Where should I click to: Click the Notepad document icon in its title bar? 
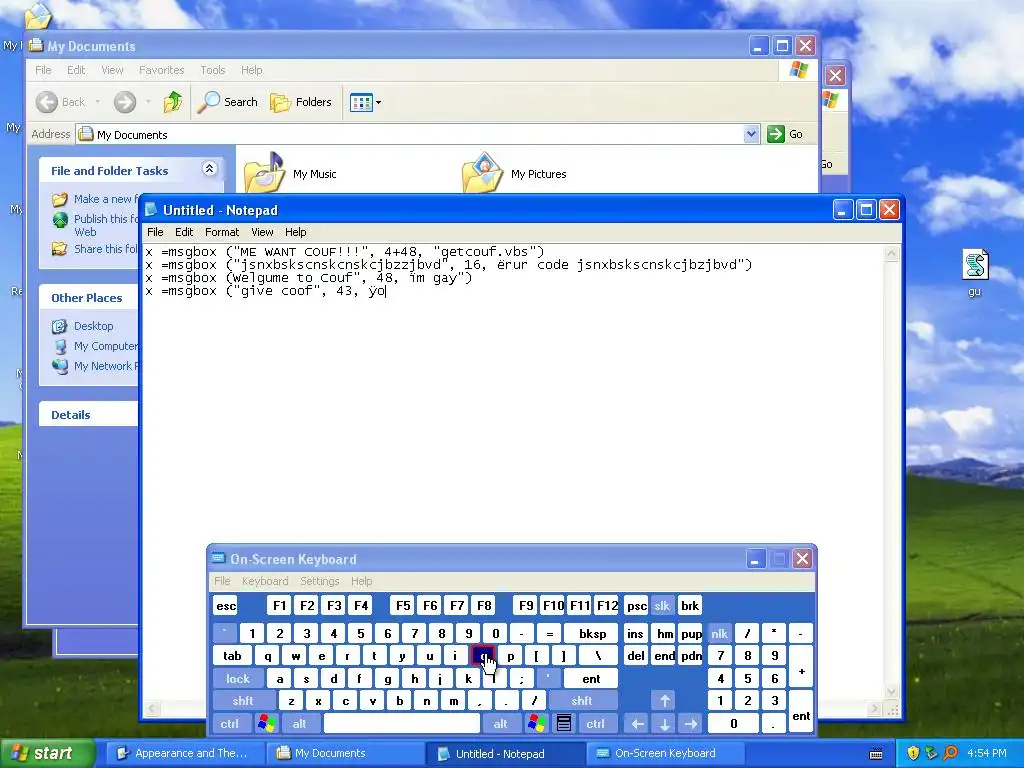click(x=151, y=210)
